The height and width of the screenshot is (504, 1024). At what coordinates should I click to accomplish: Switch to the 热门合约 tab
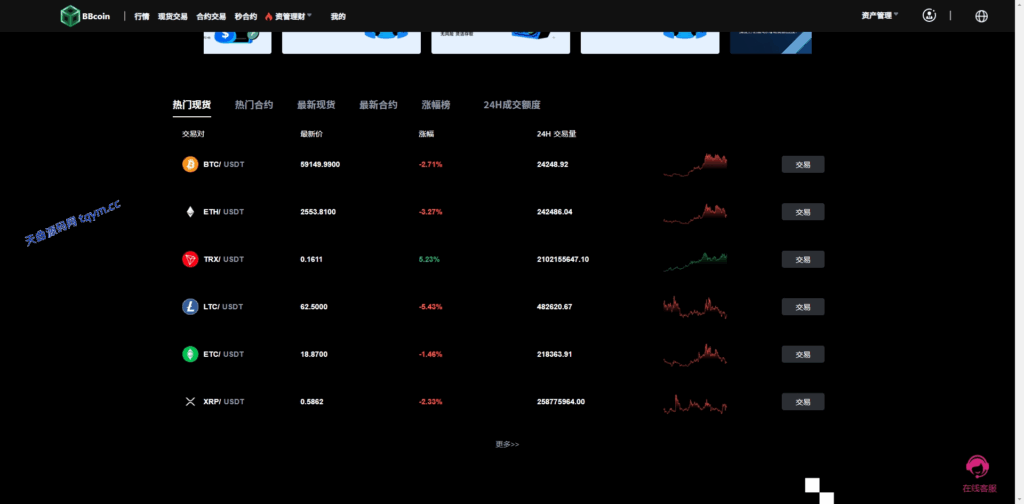pos(254,104)
